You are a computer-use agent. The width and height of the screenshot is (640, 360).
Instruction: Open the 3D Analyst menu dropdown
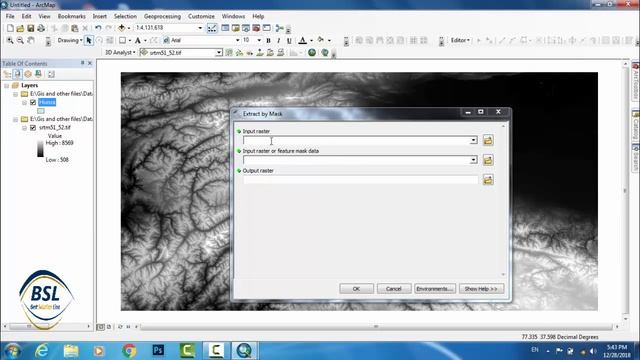[120, 53]
